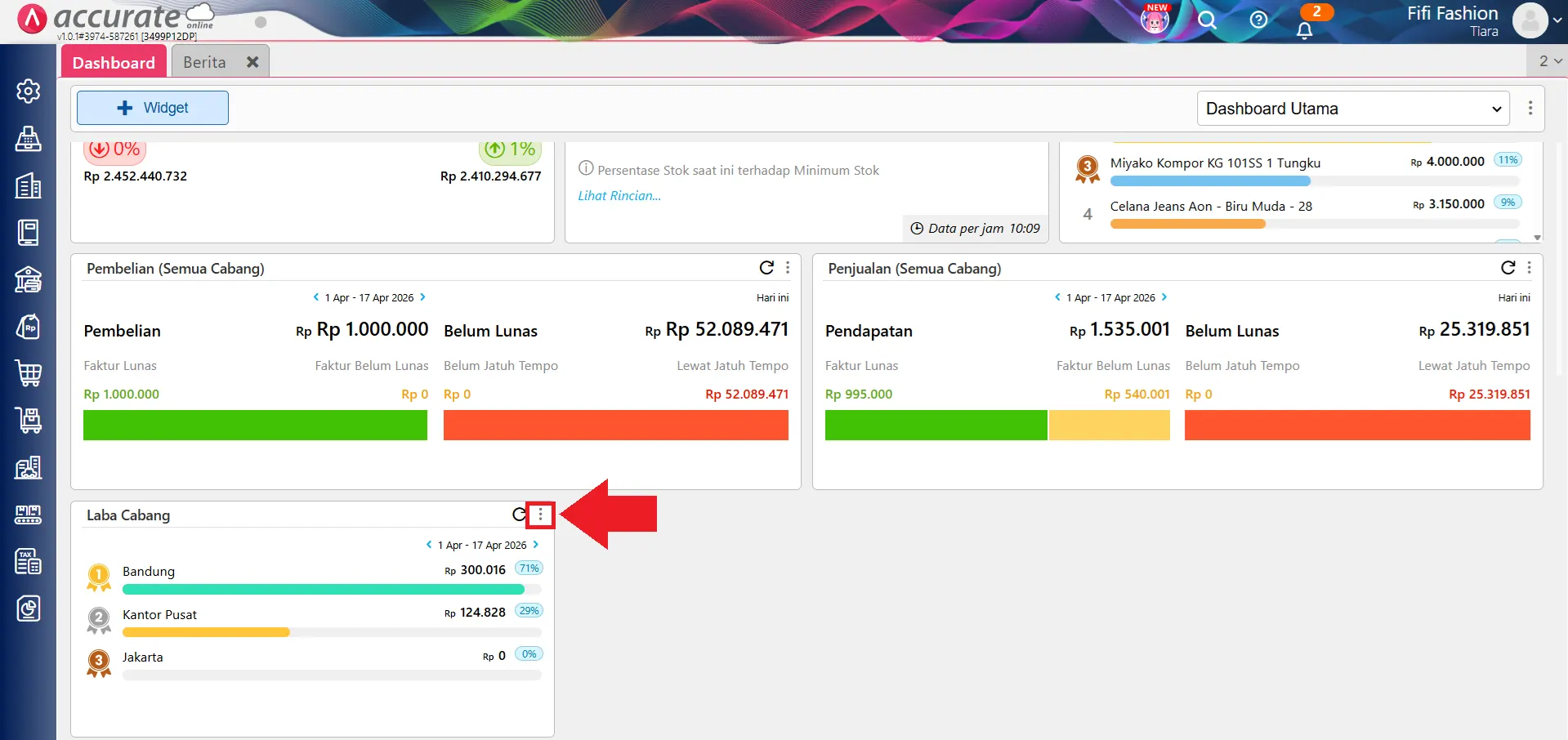Click the user avatar picture
This screenshot has width=1568, height=740.
tap(1530, 20)
